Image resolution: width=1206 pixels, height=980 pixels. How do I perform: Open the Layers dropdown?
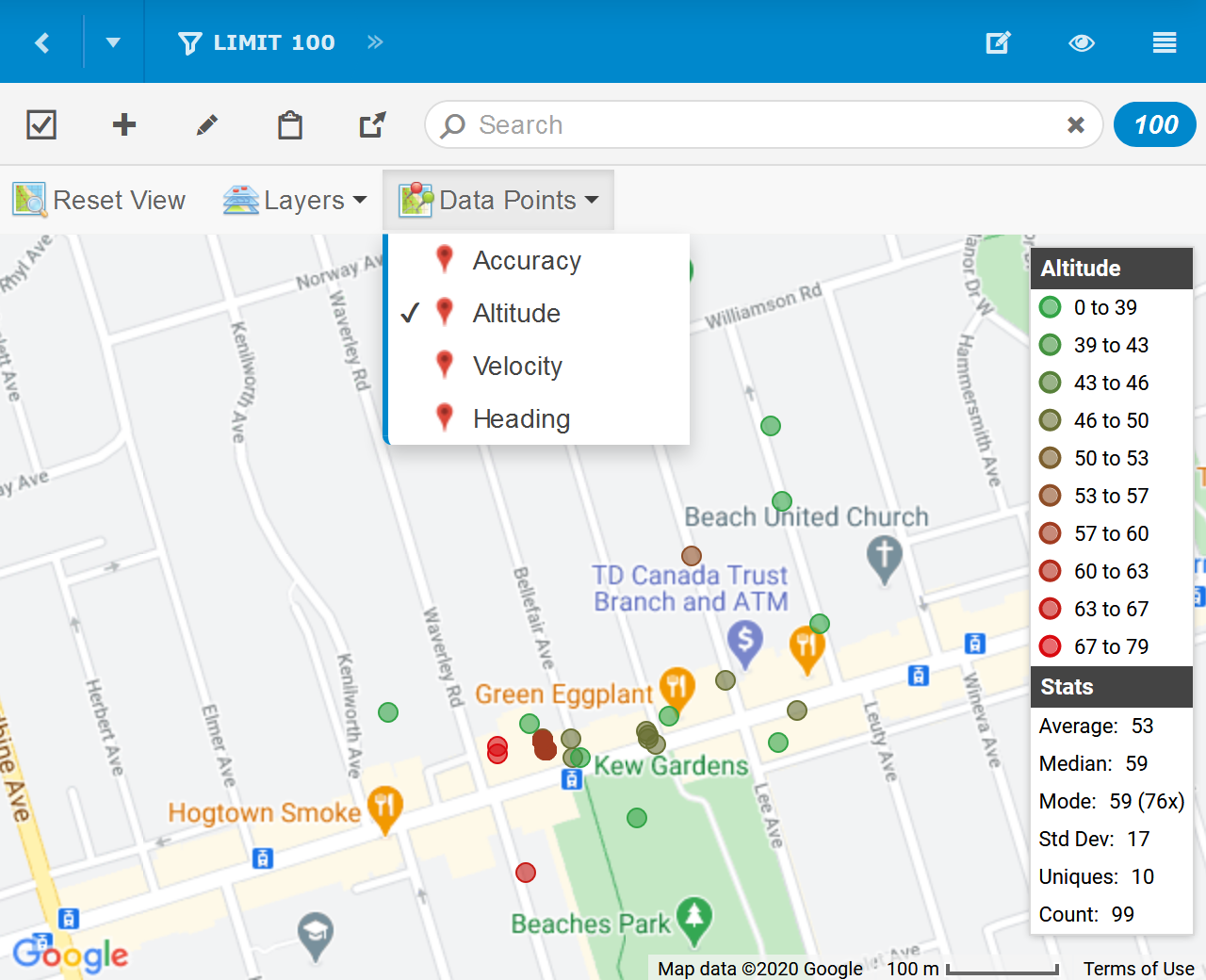pos(295,200)
